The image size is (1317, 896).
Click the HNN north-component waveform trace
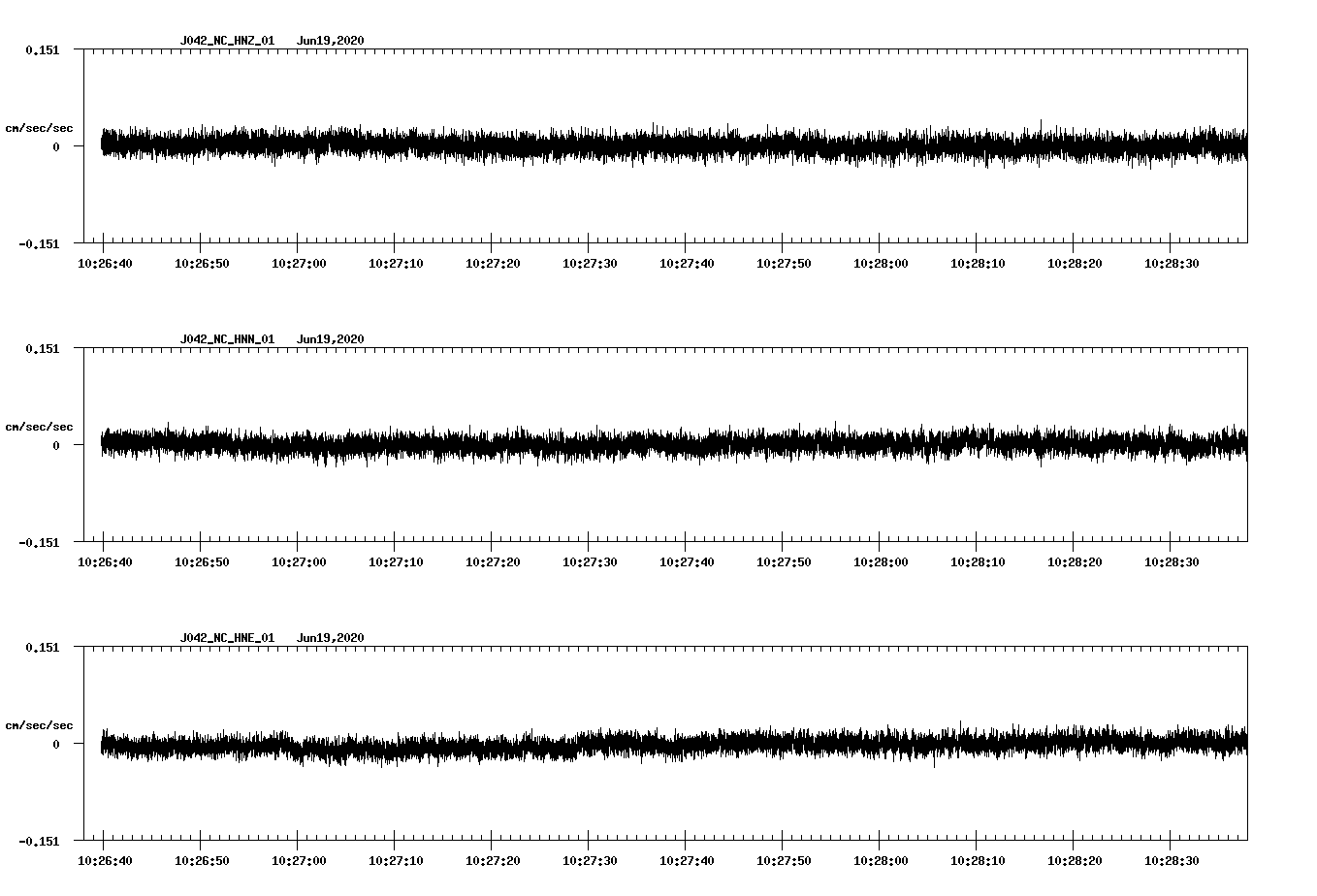pos(674,444)
